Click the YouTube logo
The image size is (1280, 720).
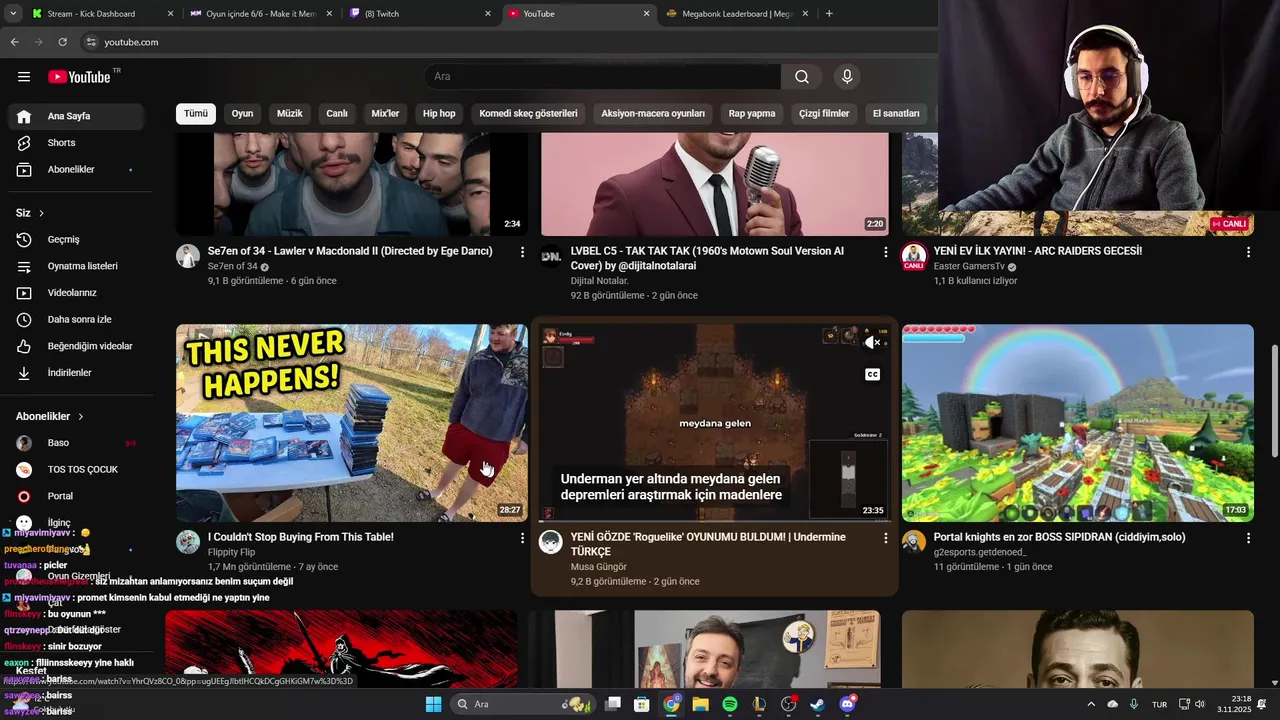pos(79,77)
